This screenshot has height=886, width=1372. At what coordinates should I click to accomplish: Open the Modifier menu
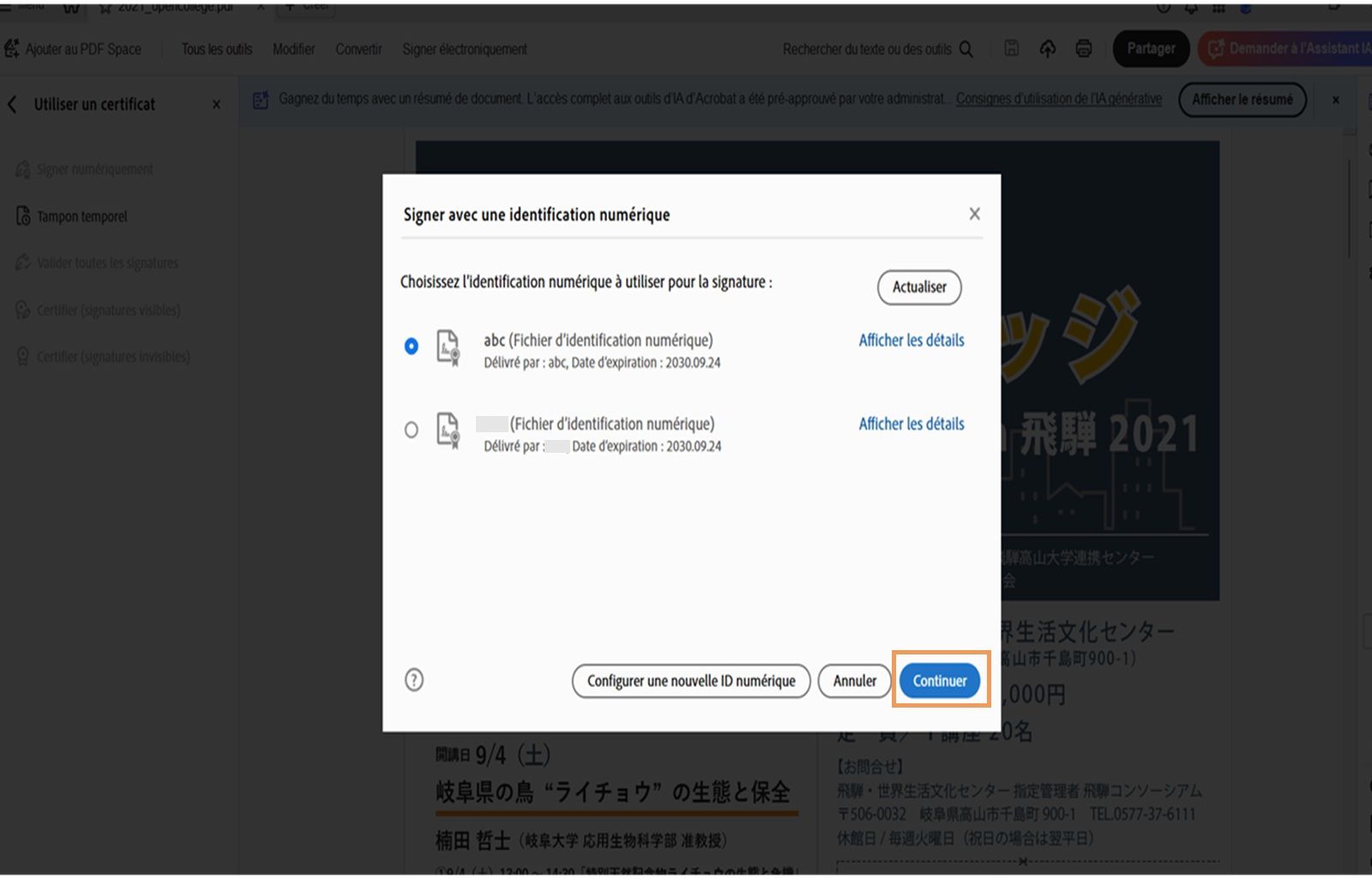[293, 49]
